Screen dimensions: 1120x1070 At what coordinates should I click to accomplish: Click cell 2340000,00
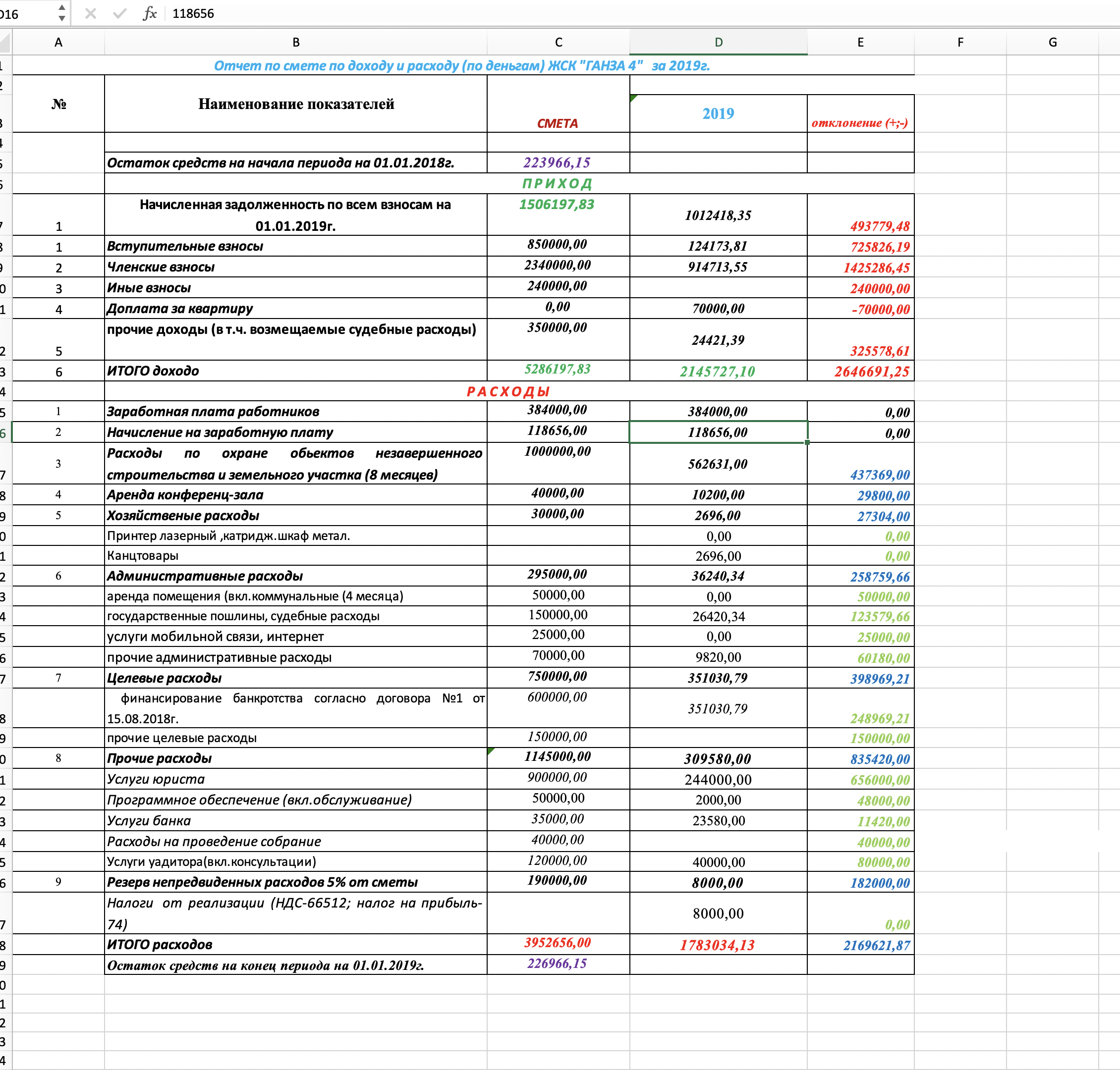[559, 267]
